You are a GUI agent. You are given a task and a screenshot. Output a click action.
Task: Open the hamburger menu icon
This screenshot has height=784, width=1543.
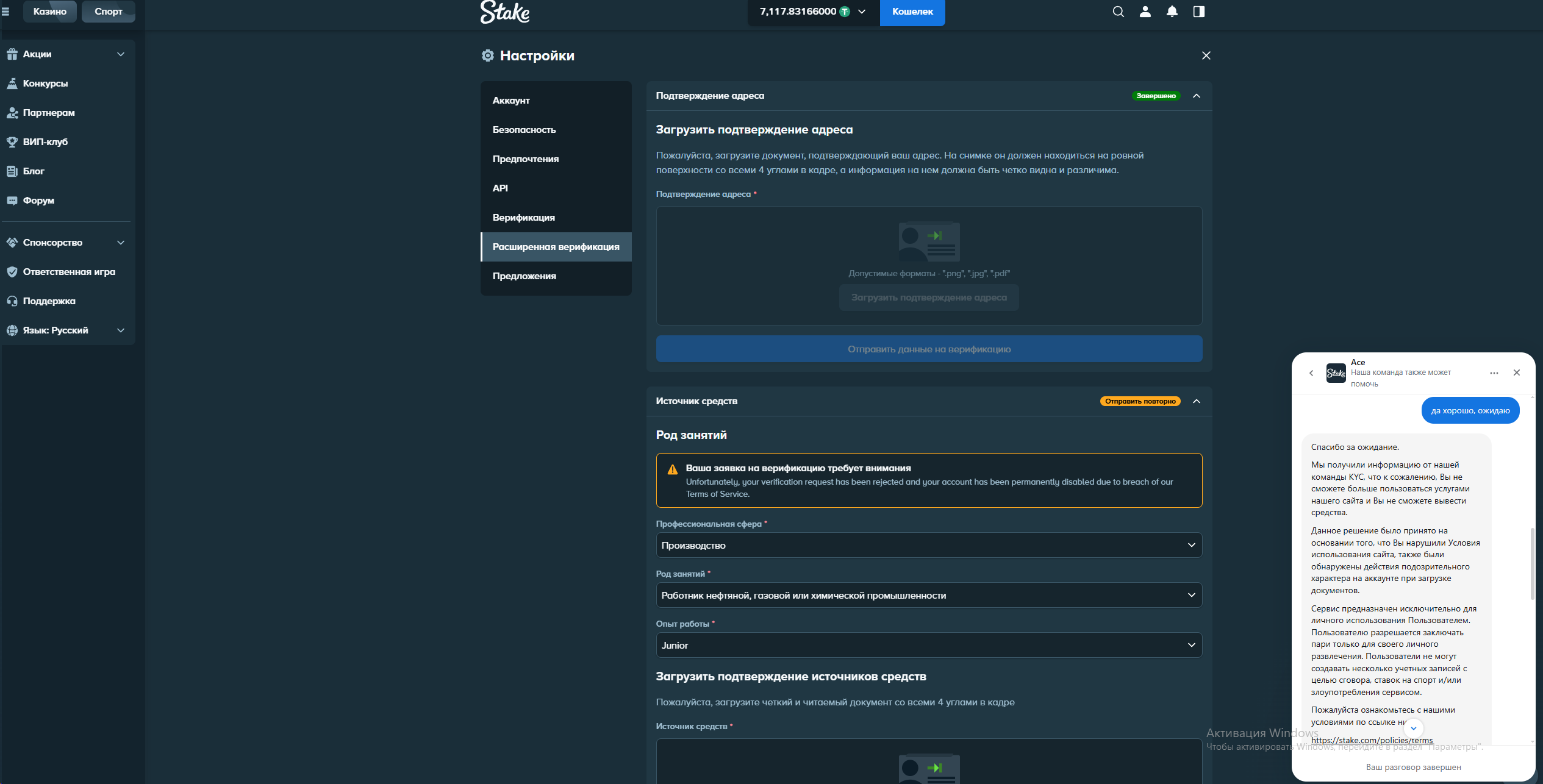click(5, 11)
